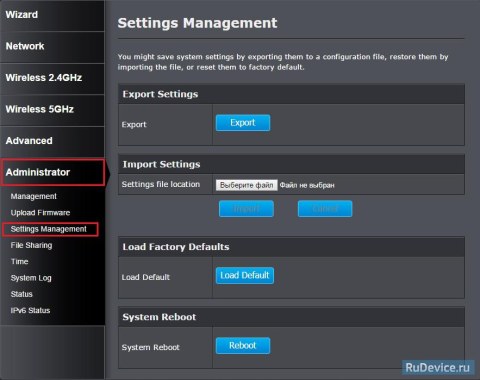Click the 'System Reboot' section heading
The width and height of the screenshot is (480, 380).
point(159,317)
